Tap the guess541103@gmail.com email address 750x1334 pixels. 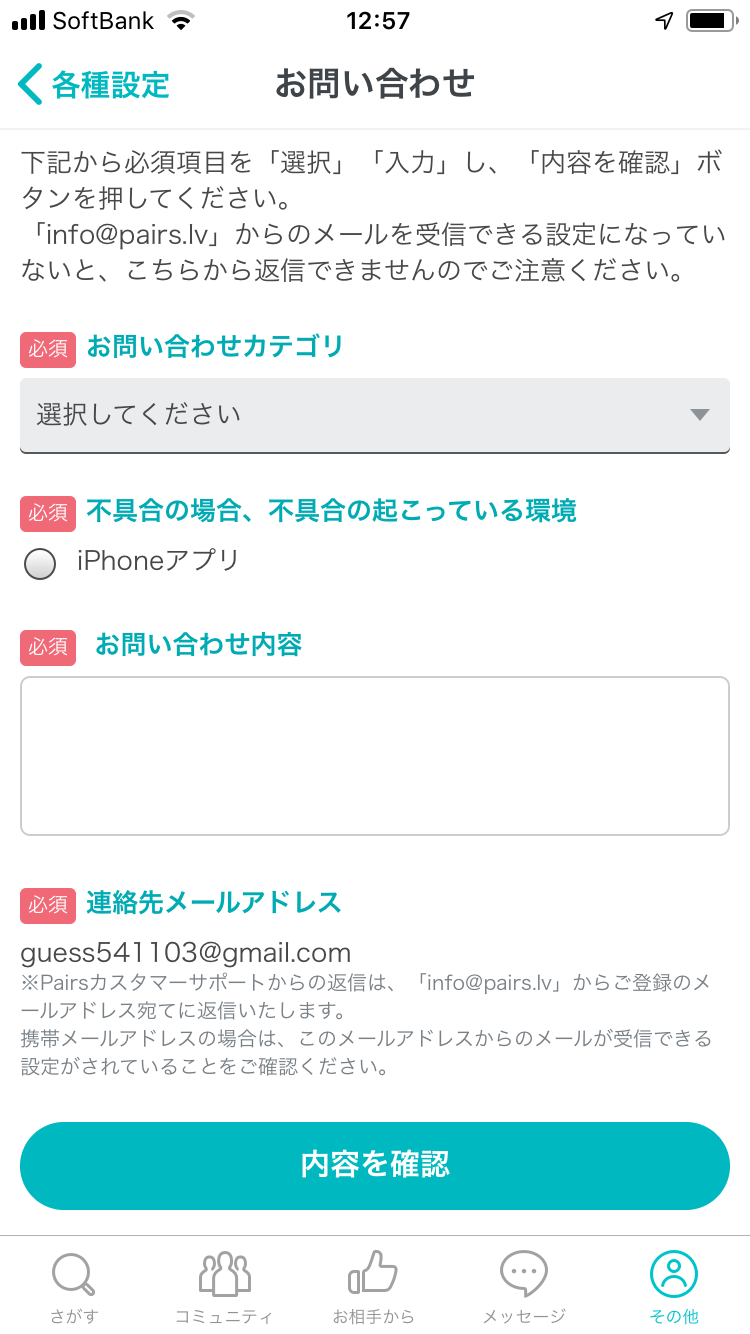[x=186, y=952]
